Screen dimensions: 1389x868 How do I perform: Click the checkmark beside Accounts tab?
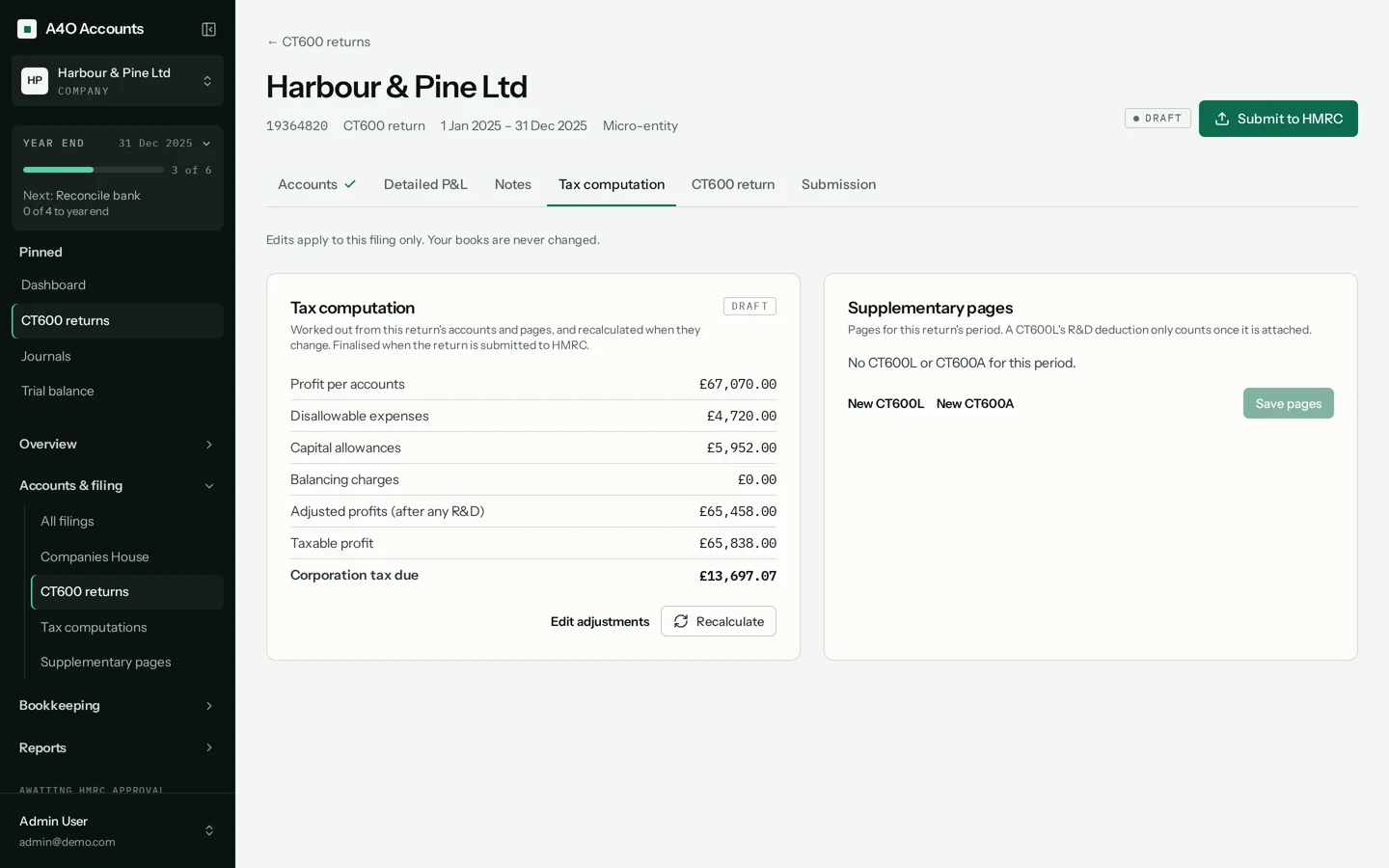[x=350, y=184]
